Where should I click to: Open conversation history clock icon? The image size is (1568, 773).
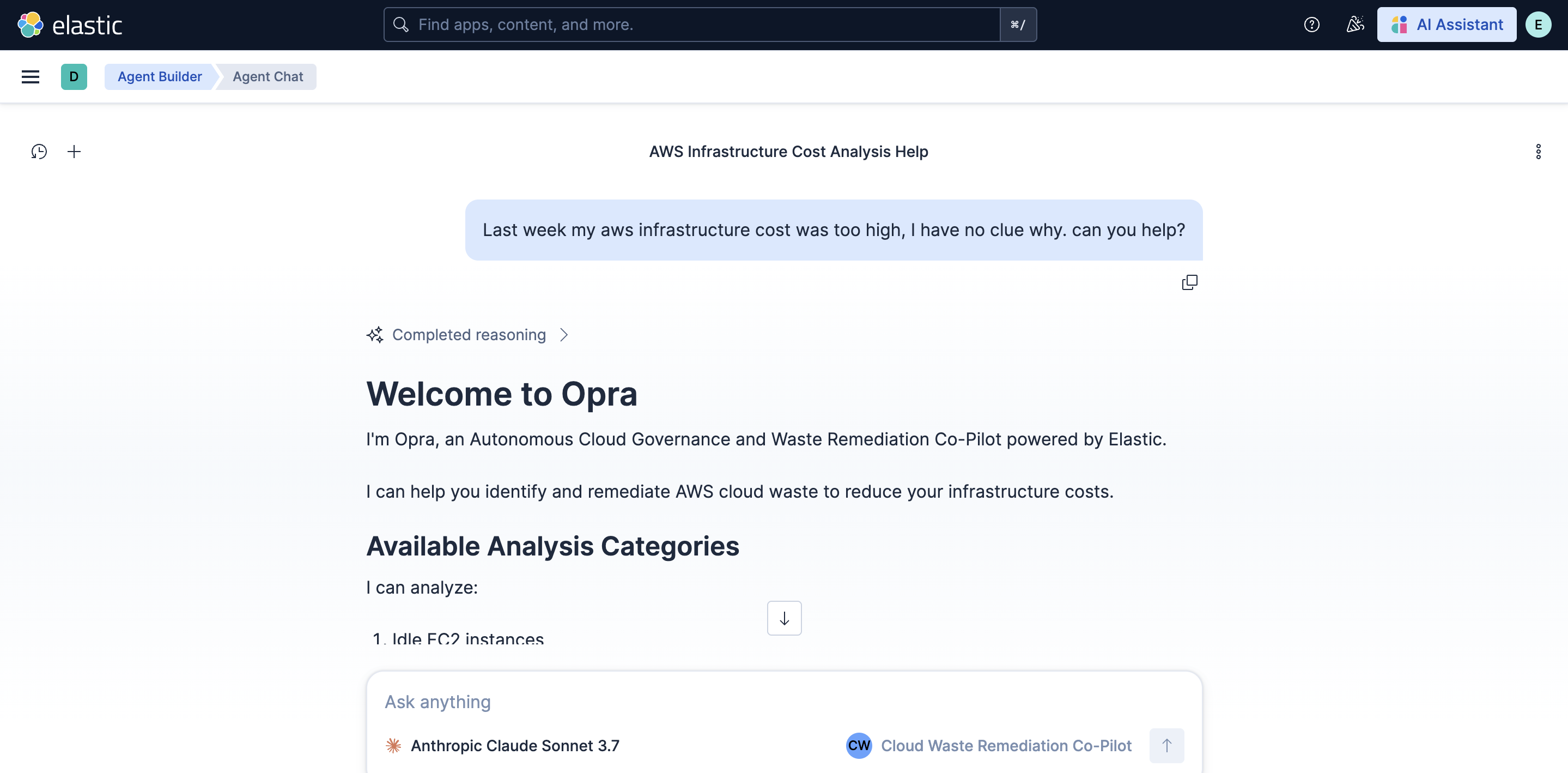pyautogui.click(x=39, y=152)
